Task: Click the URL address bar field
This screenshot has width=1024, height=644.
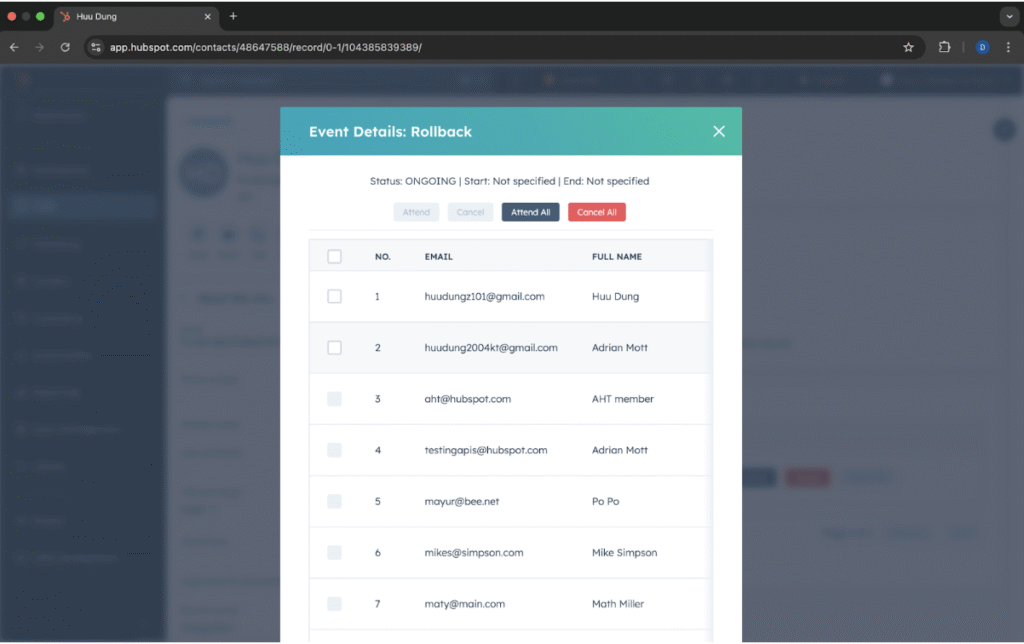Action: (x=500, y=47)
